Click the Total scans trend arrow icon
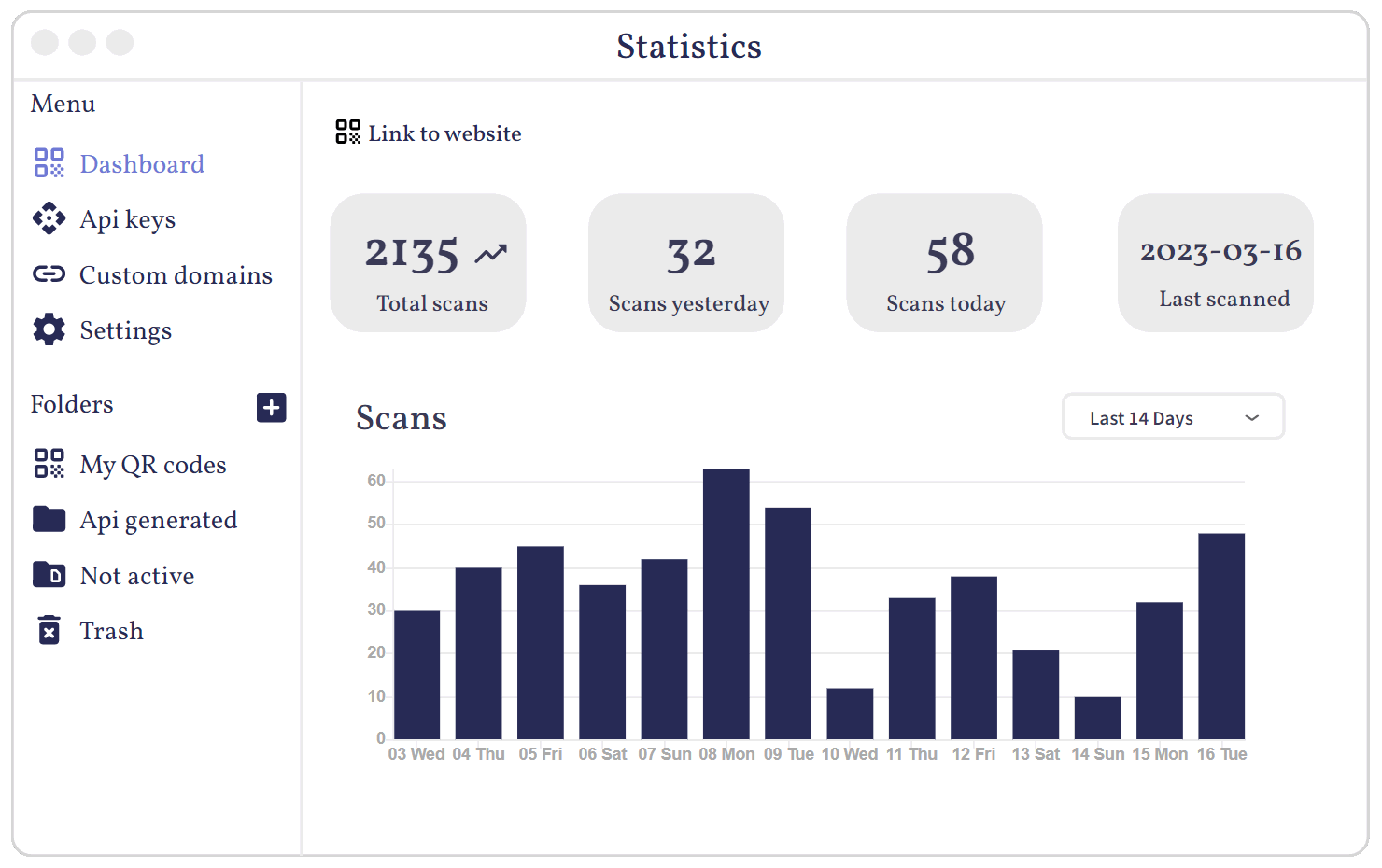The height and width of the screenshot is (868, 1382). tap(492, 250)
